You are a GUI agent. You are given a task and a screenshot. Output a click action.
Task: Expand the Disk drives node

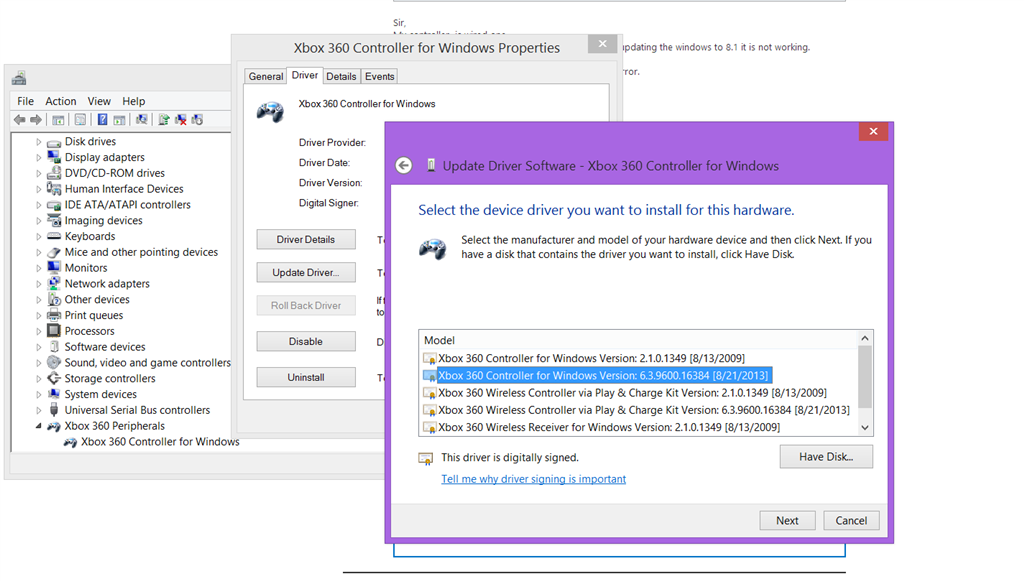[x=39, y=142]
